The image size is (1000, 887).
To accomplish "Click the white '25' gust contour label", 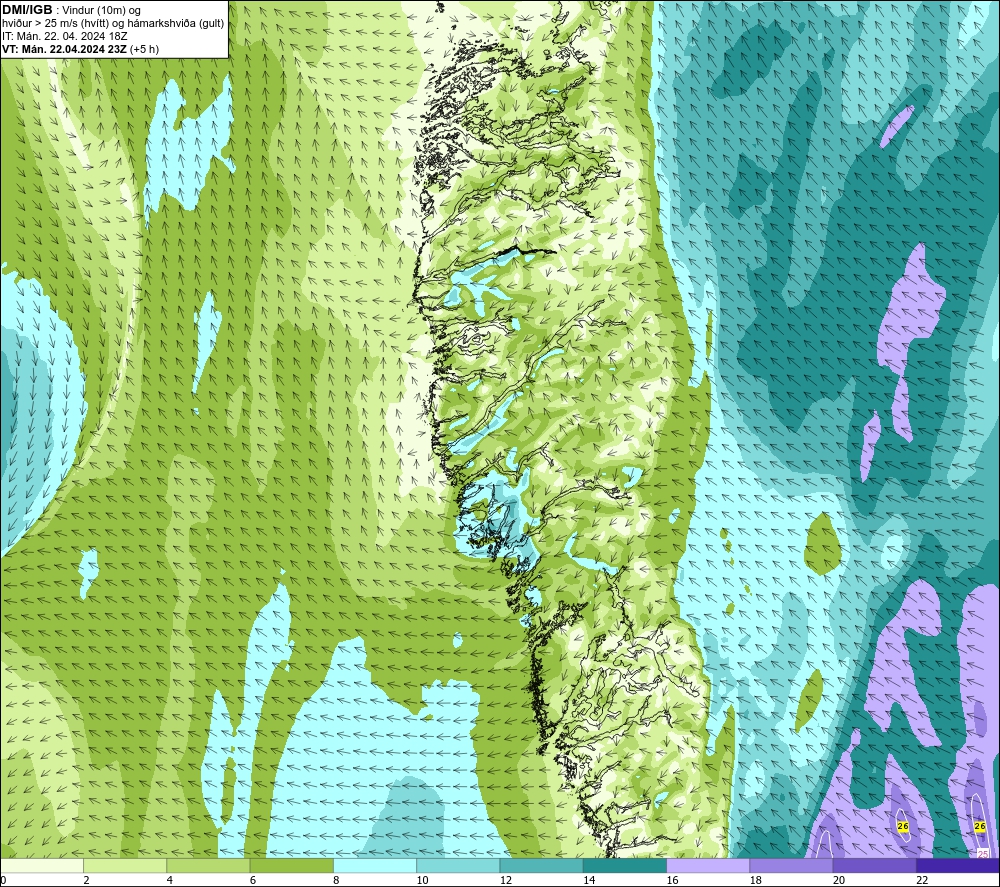I will coord(983,853).
